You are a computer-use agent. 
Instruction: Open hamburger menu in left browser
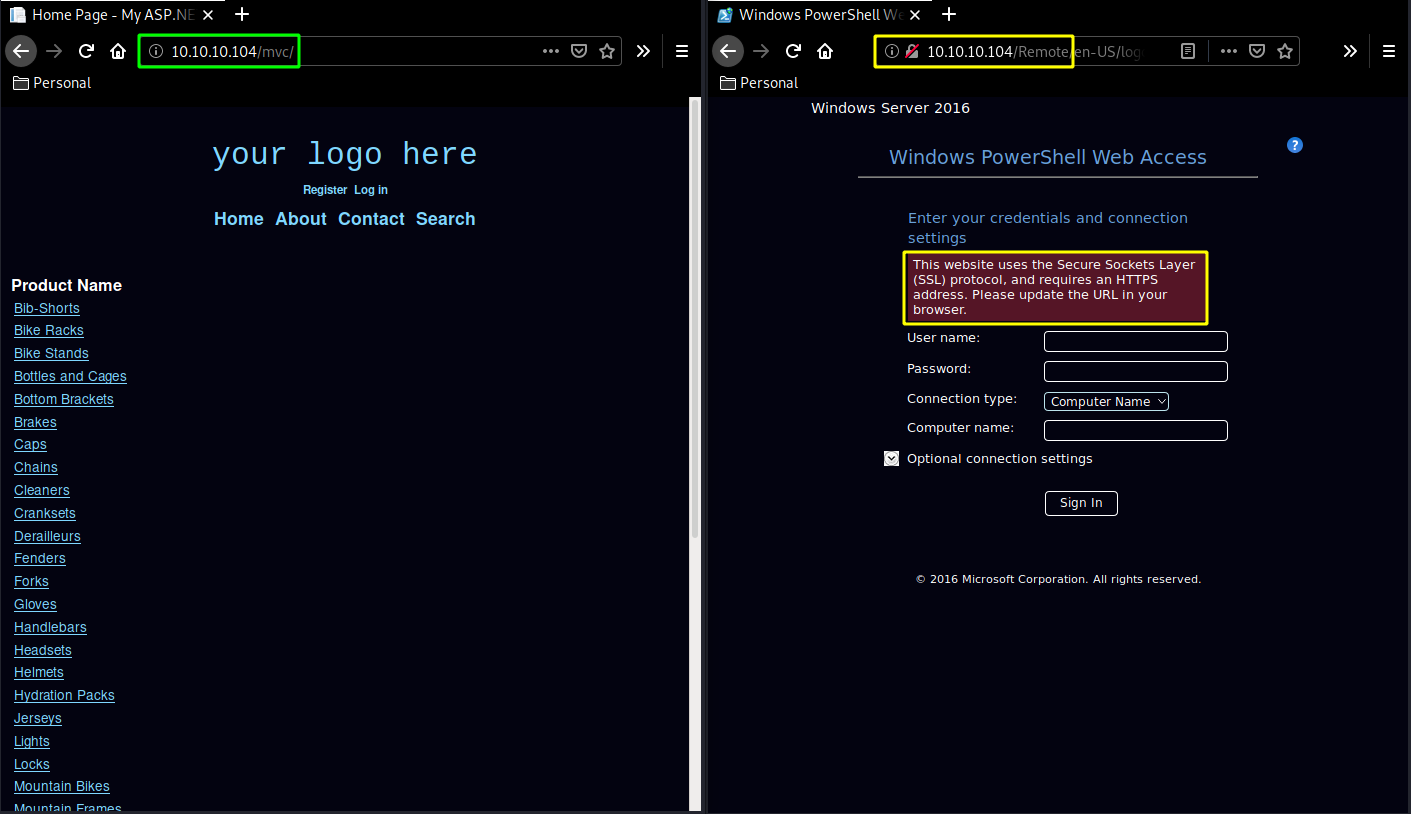pos(682,51)
